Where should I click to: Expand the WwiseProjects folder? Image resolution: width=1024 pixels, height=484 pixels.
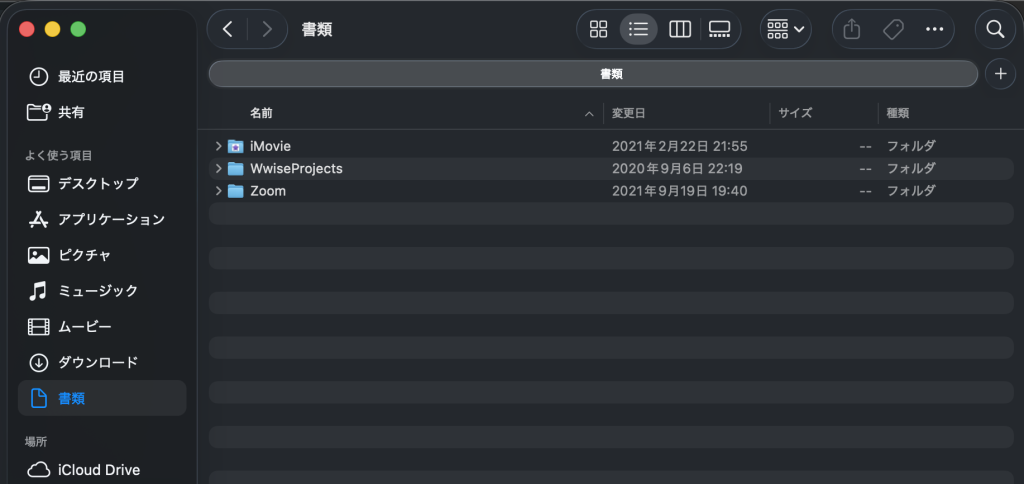tap(219, 169)
